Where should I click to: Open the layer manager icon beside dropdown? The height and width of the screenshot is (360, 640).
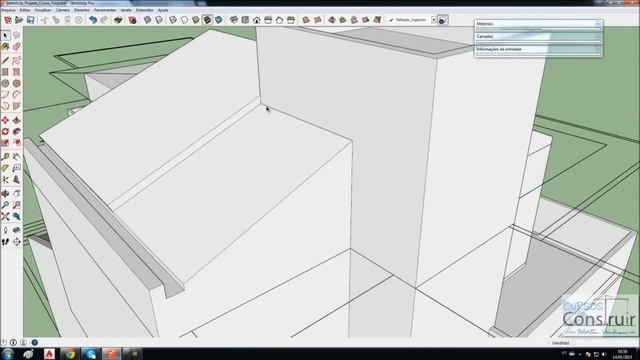click(x=442, y=20)
